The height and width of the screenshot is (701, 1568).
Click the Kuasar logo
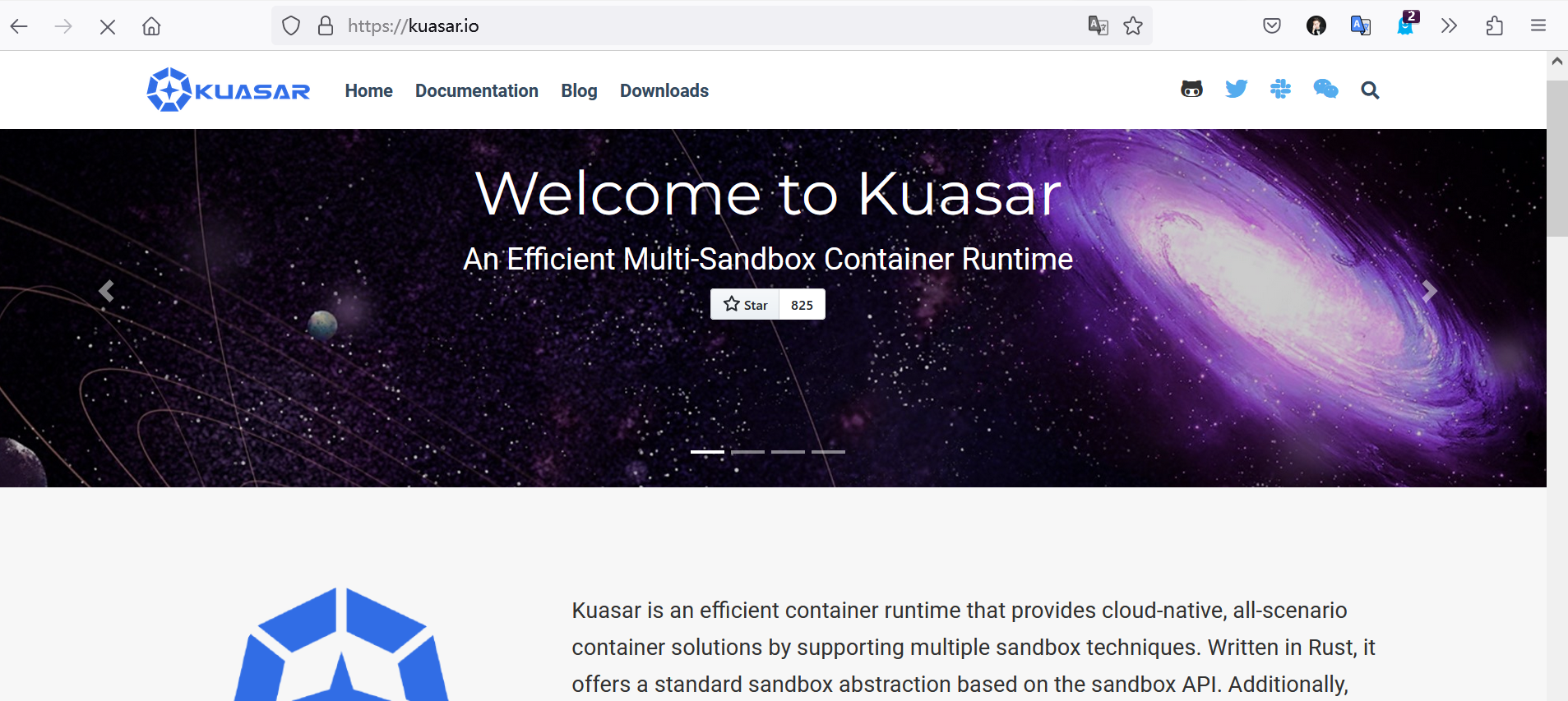click(x=228, y=90)
